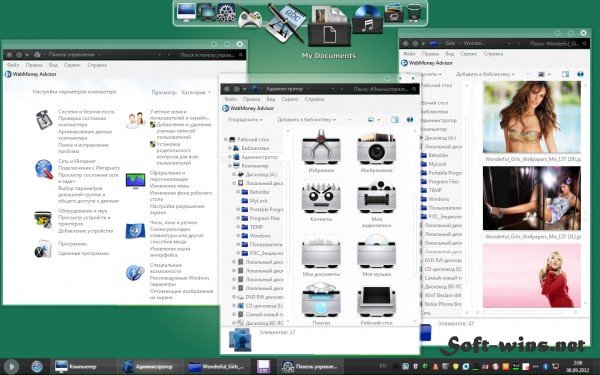Open the recycle bin dock icon

(414, 12)
